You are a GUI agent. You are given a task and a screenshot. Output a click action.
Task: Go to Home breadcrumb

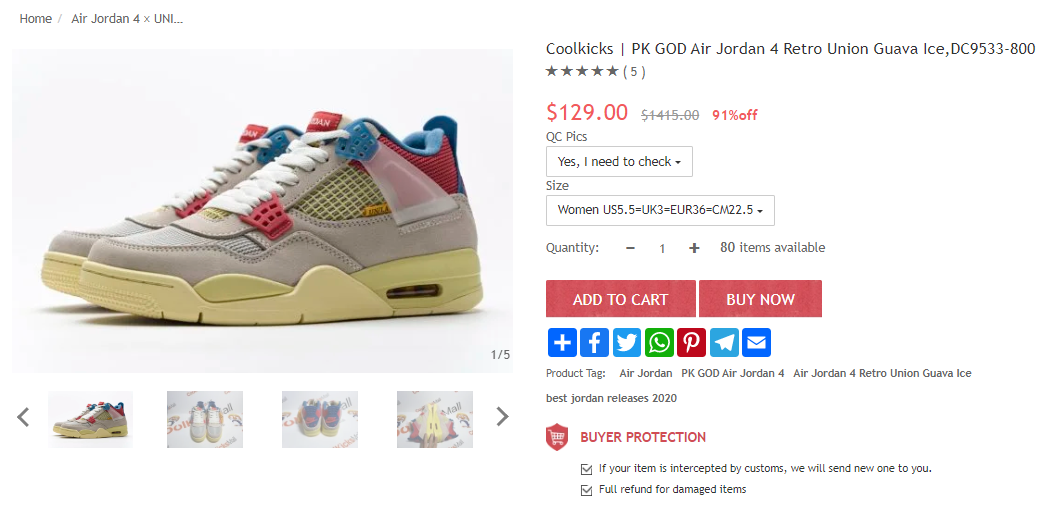(x=36, y=19)
